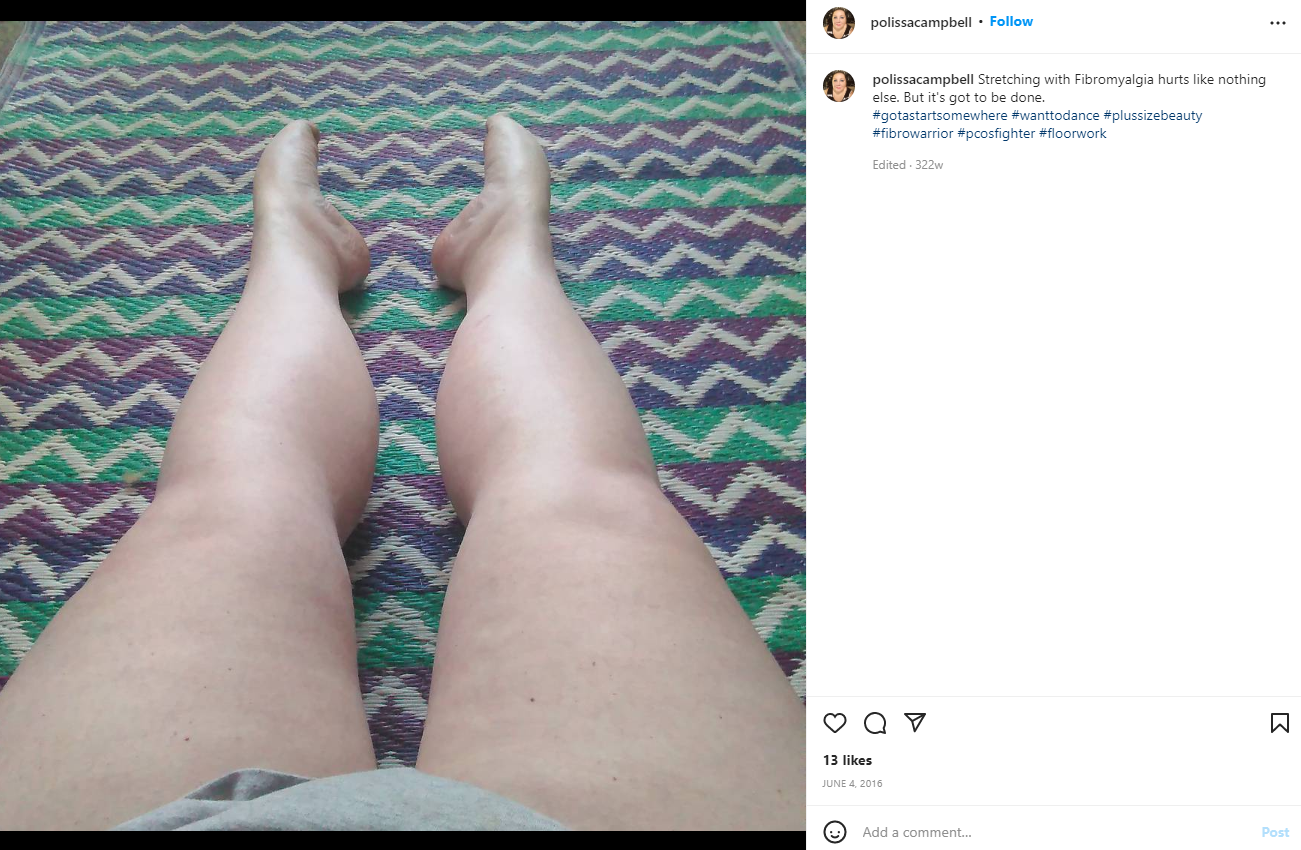Viewport: 1301px width, 850px height.
Task: Like the post with the heart icon
Action: tap(835, 723)
